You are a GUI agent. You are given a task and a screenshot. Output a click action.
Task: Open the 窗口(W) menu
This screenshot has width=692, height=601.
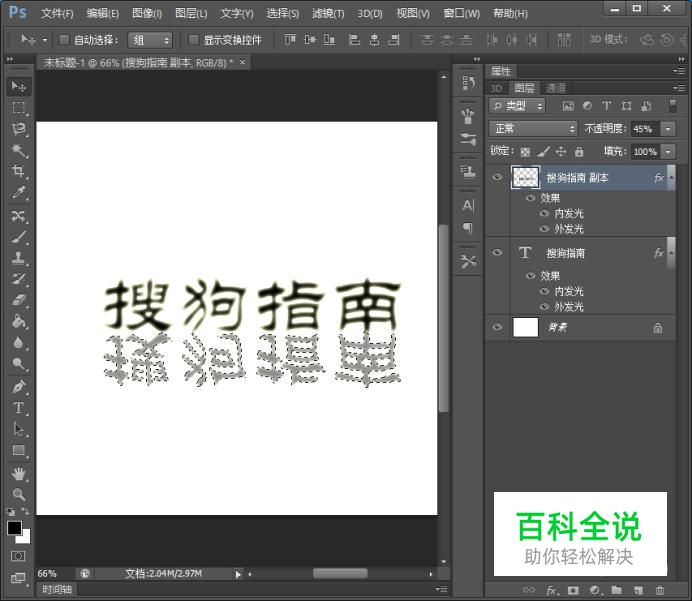click(x=461, y=13)
